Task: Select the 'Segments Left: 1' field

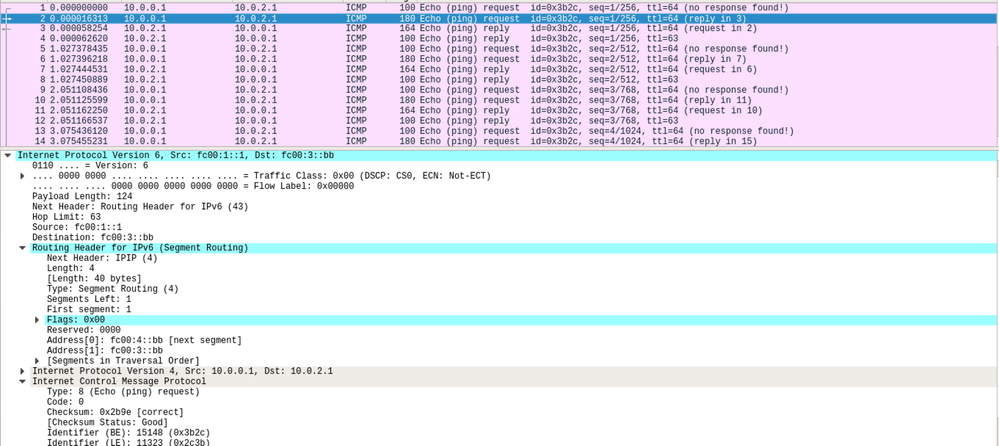Action: coord(89,299)
